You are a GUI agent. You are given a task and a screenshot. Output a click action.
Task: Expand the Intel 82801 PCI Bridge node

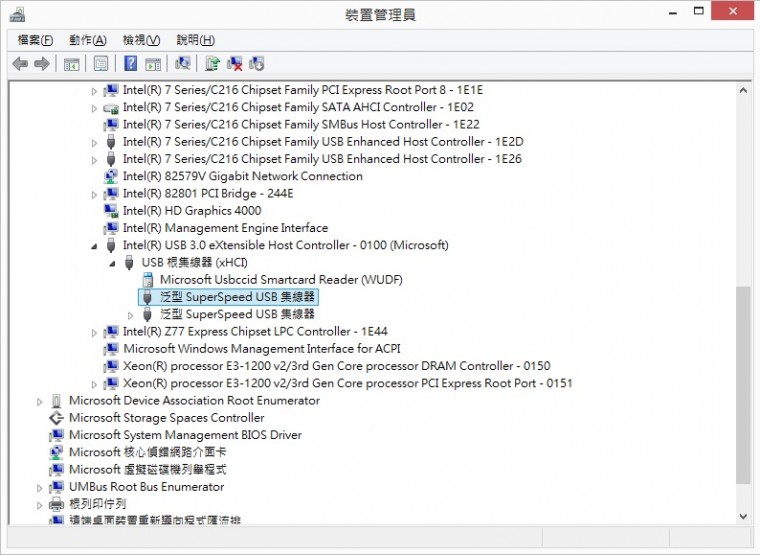(x=94, y=195)
